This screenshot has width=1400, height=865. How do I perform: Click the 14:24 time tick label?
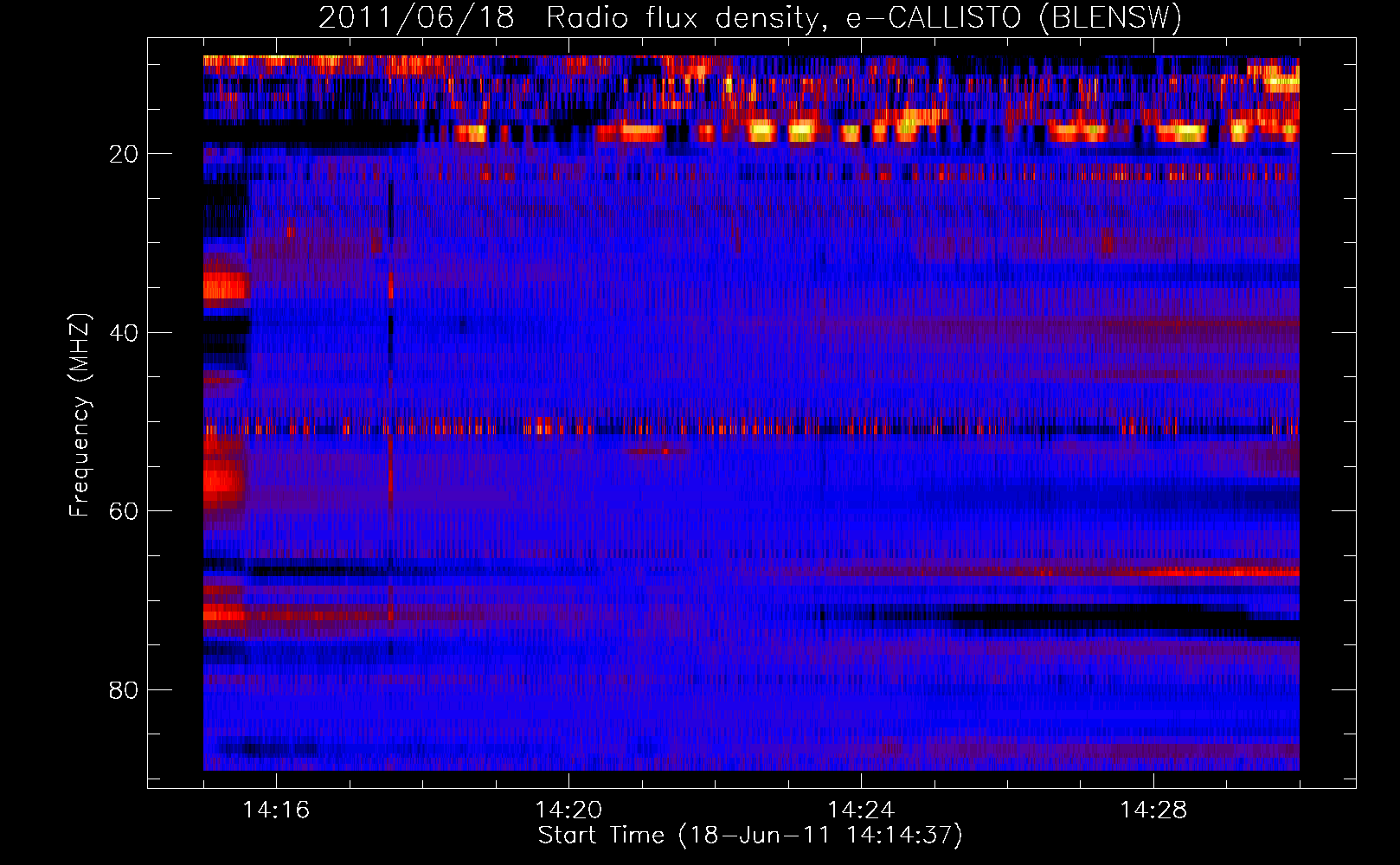[861, 811]
